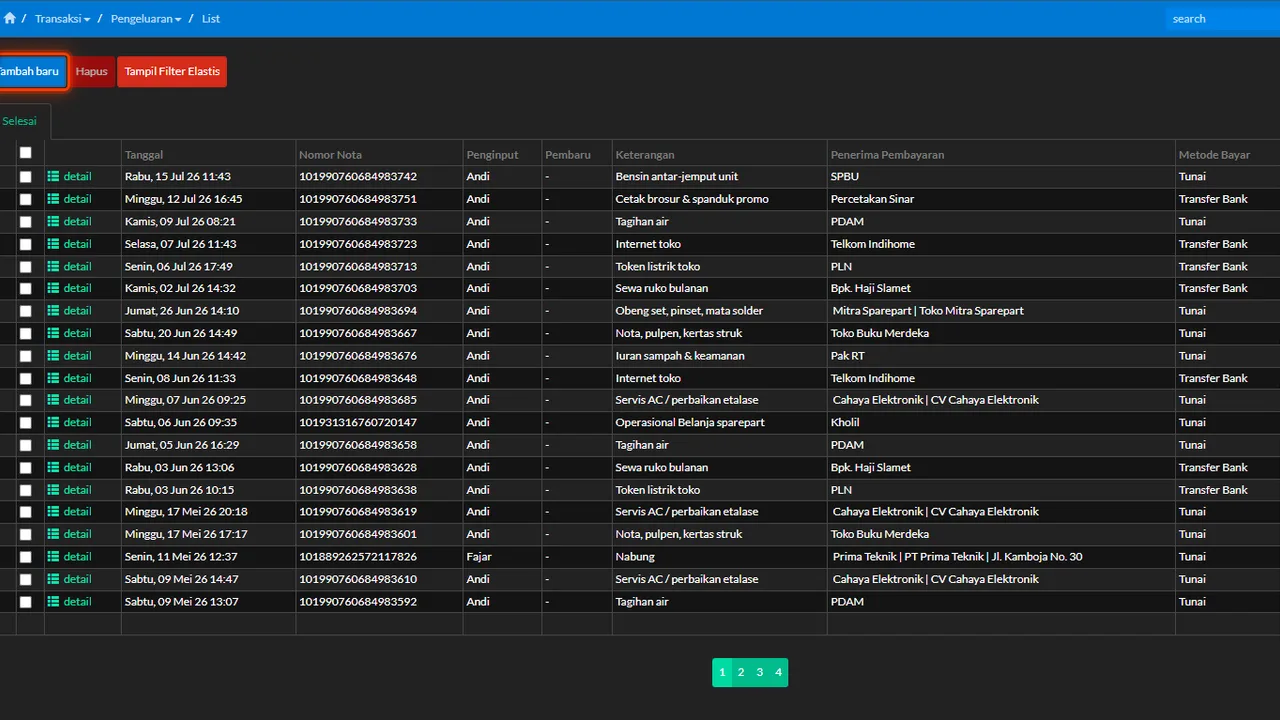Screen dimensions: 1280x720
Task: Open detail icon for Operasional Belanja sparepart
Action: (53, 423)
